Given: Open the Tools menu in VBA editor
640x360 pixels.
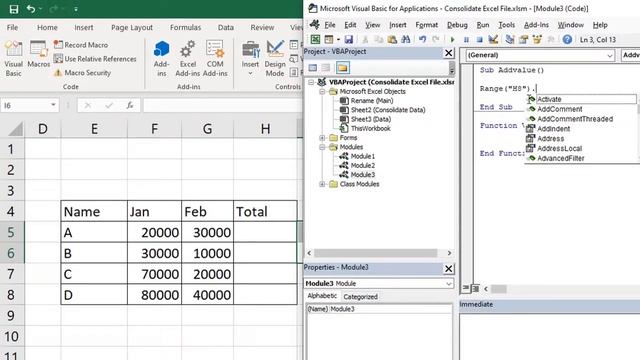Looking at the screenshot, I should tap(507, 25).
